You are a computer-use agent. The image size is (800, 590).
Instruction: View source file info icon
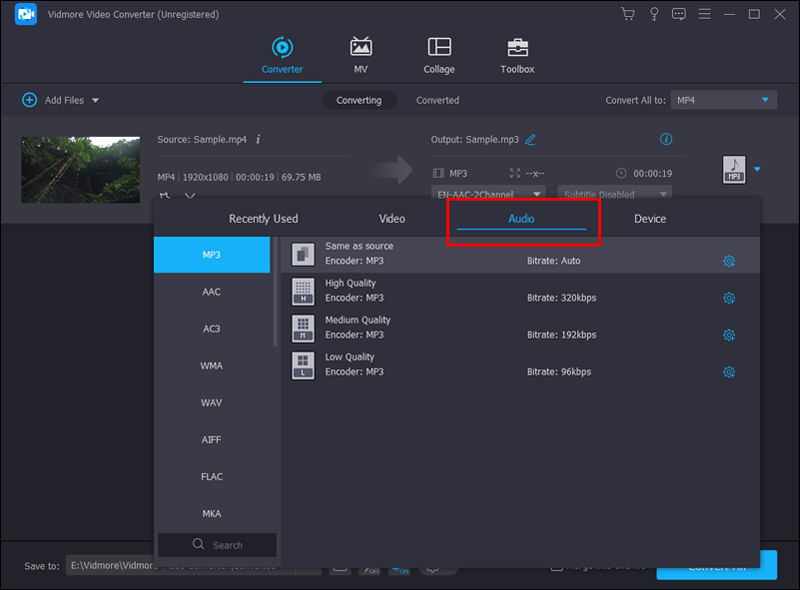coord(258,139)
